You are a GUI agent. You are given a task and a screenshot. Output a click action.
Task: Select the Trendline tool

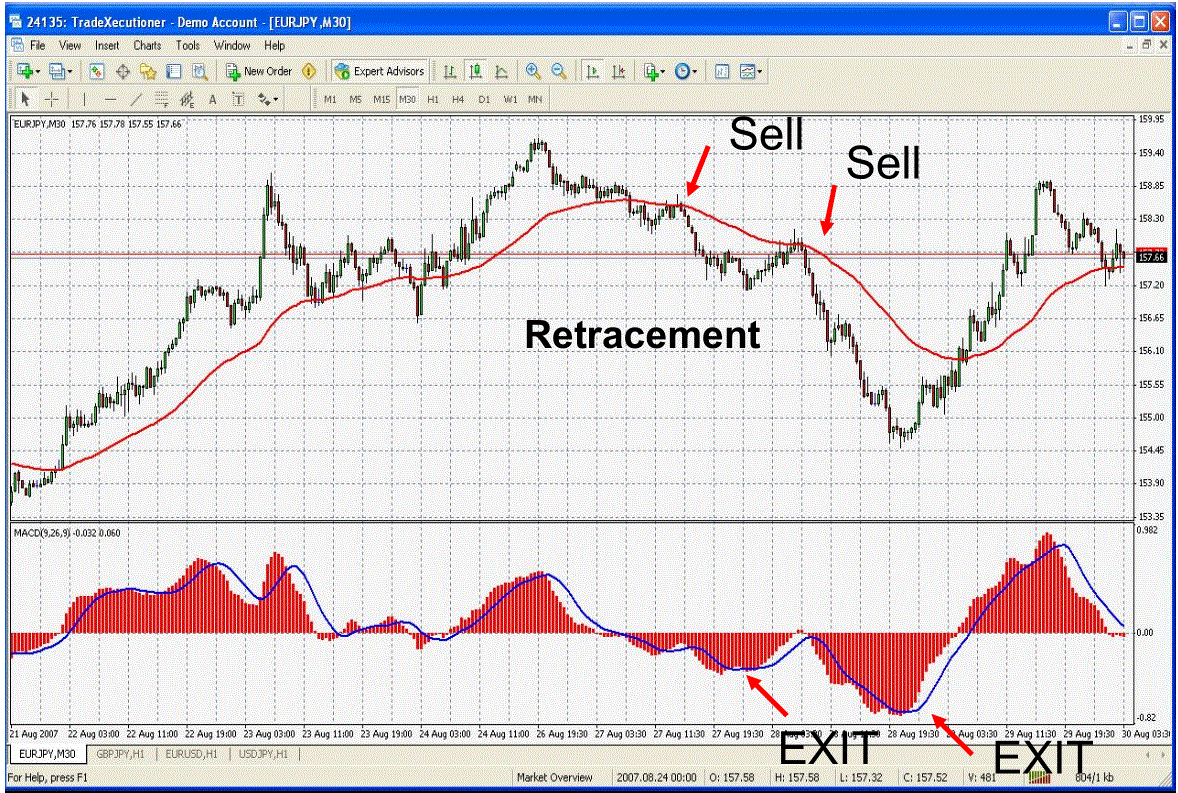point(136,99)
